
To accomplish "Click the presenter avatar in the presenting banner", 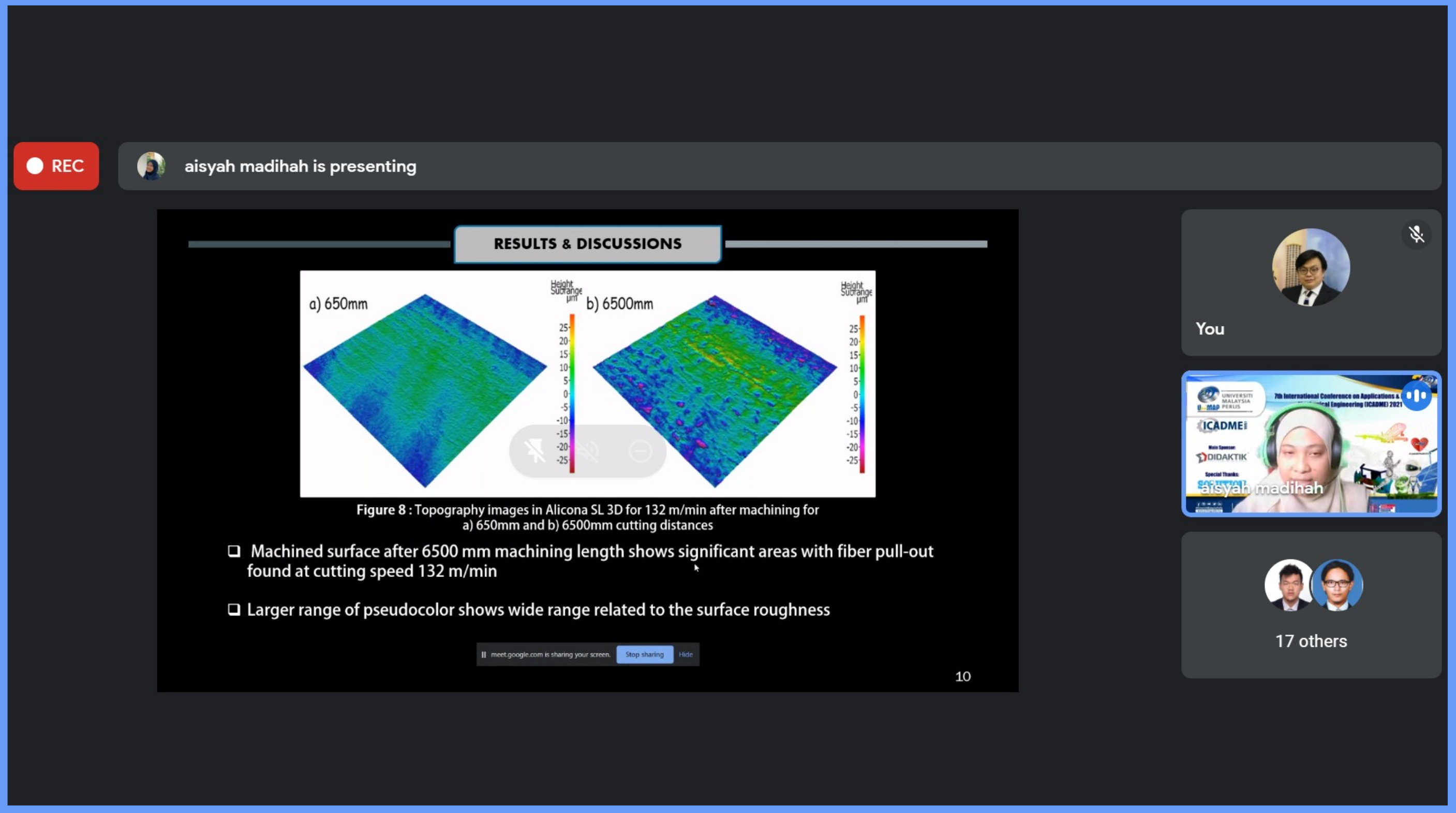I will click(151, 166).
